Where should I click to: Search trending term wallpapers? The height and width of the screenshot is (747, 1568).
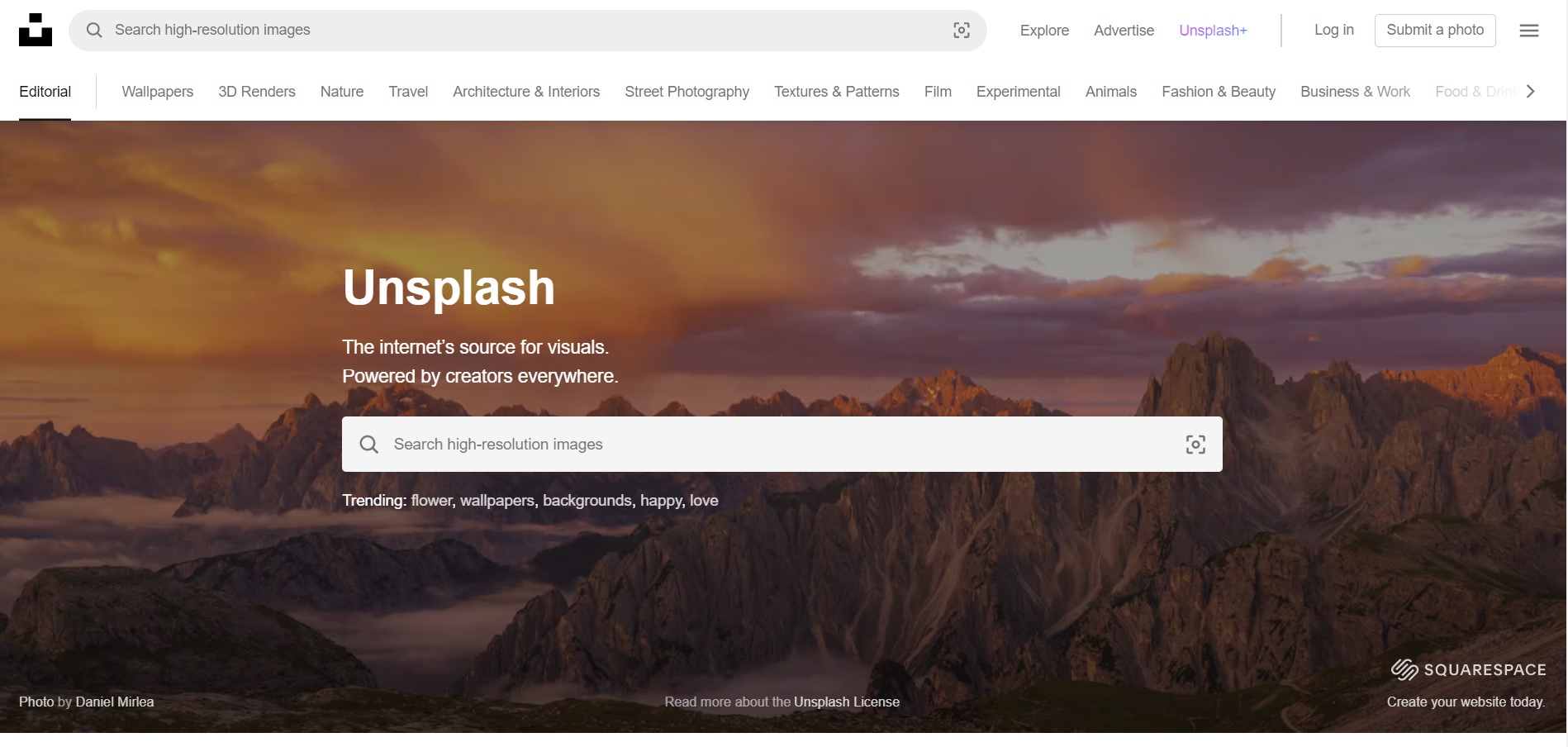(x=498, y=501)
